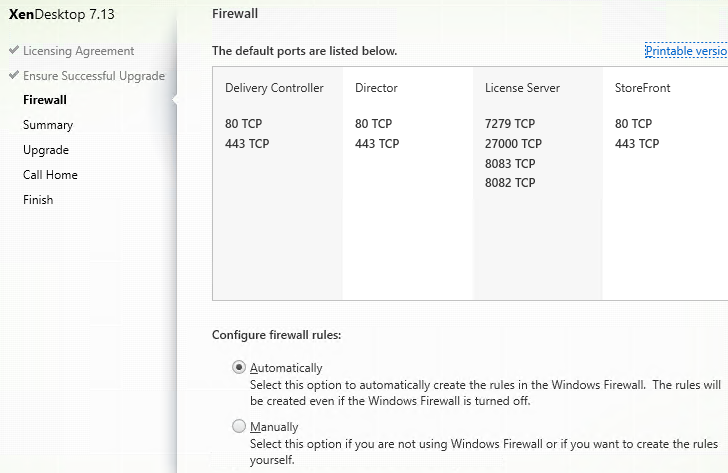This screenshot has height=473, width=728.
Task: Click the Manually option description text
Action: click(484, 452)
